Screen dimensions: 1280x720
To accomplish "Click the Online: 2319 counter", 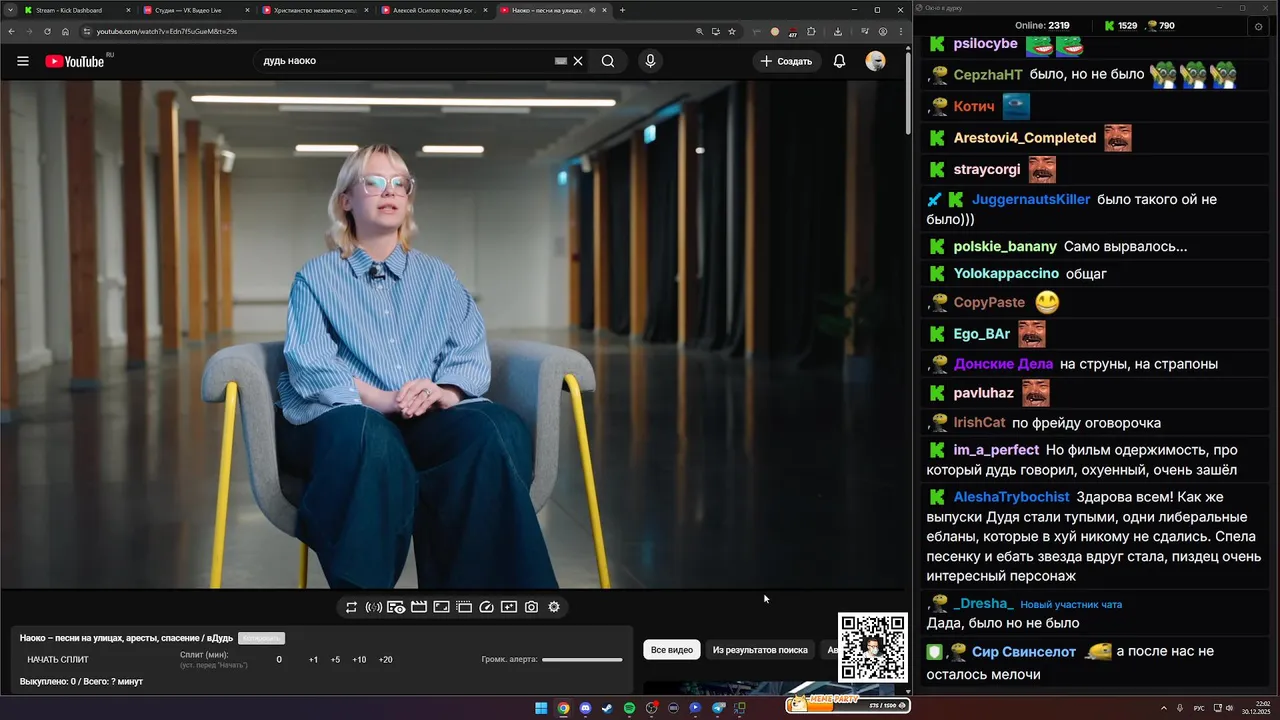I will coord(1042,25).
